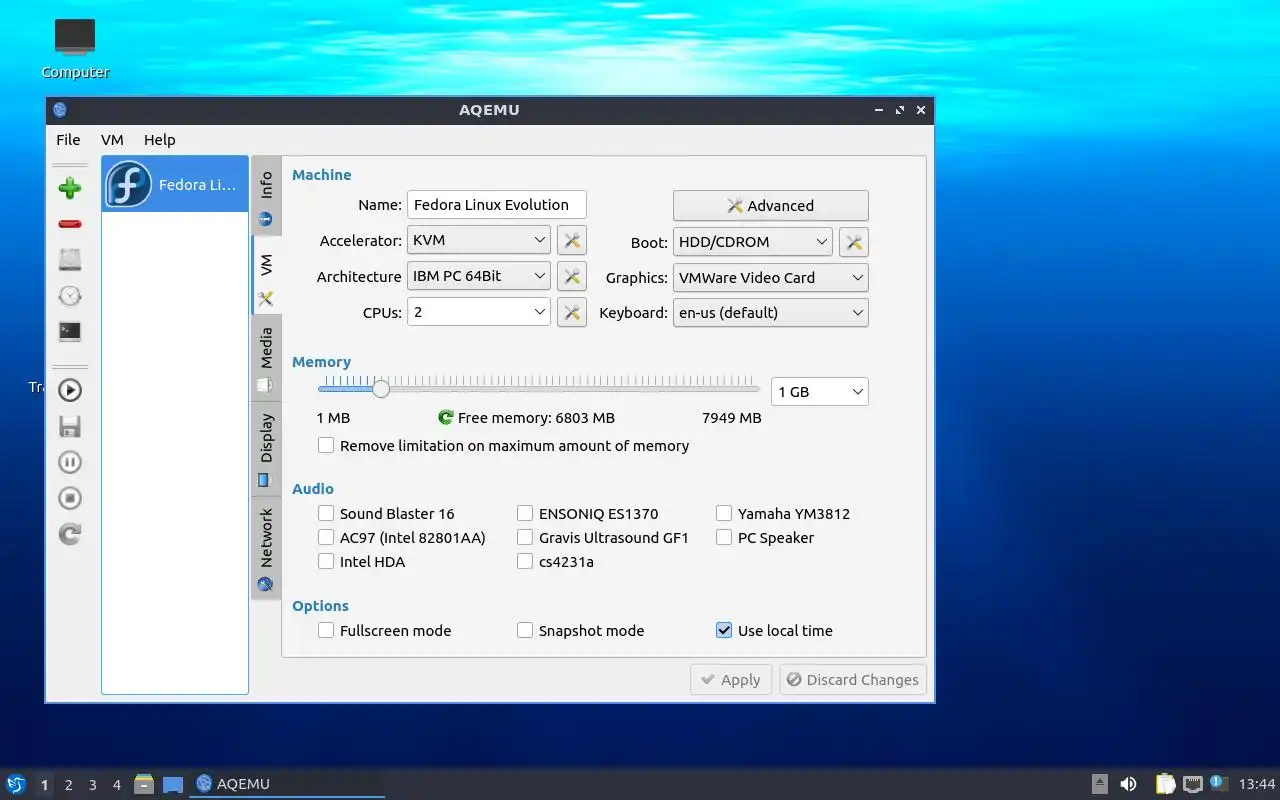Open the Boot HDD/CDROM dropdown
Image resolution: width=1280 pixels, height=800 pixels.
(x=753, y=242)
